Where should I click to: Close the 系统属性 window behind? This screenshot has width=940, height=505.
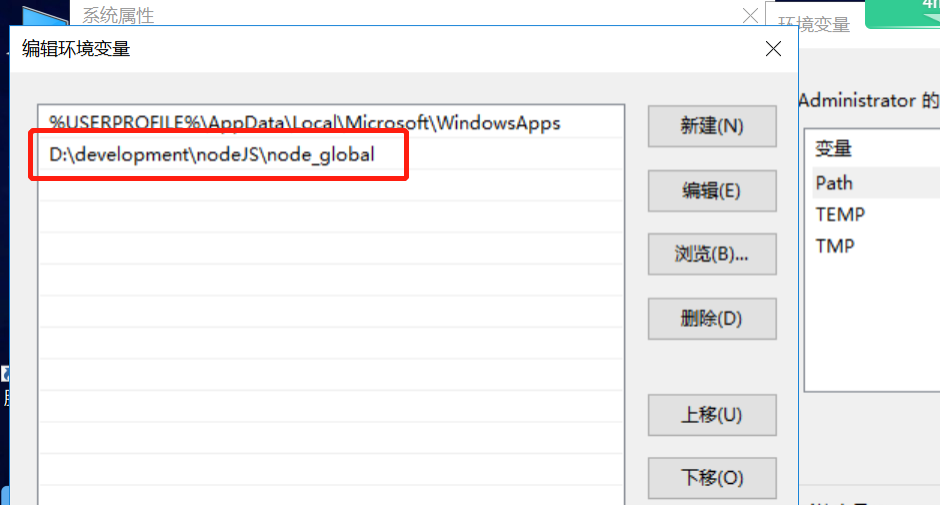point(750,15)
